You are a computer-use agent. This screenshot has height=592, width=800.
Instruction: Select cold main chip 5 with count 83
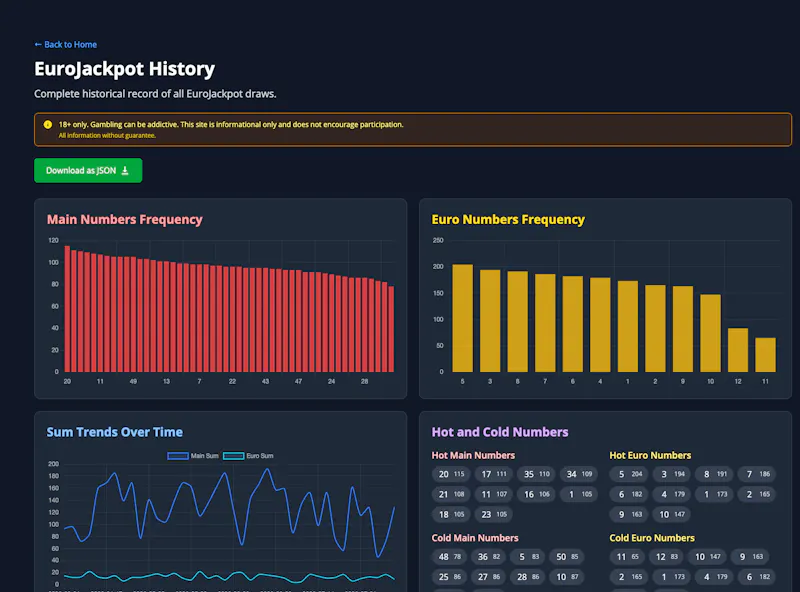tap(528, 557)
